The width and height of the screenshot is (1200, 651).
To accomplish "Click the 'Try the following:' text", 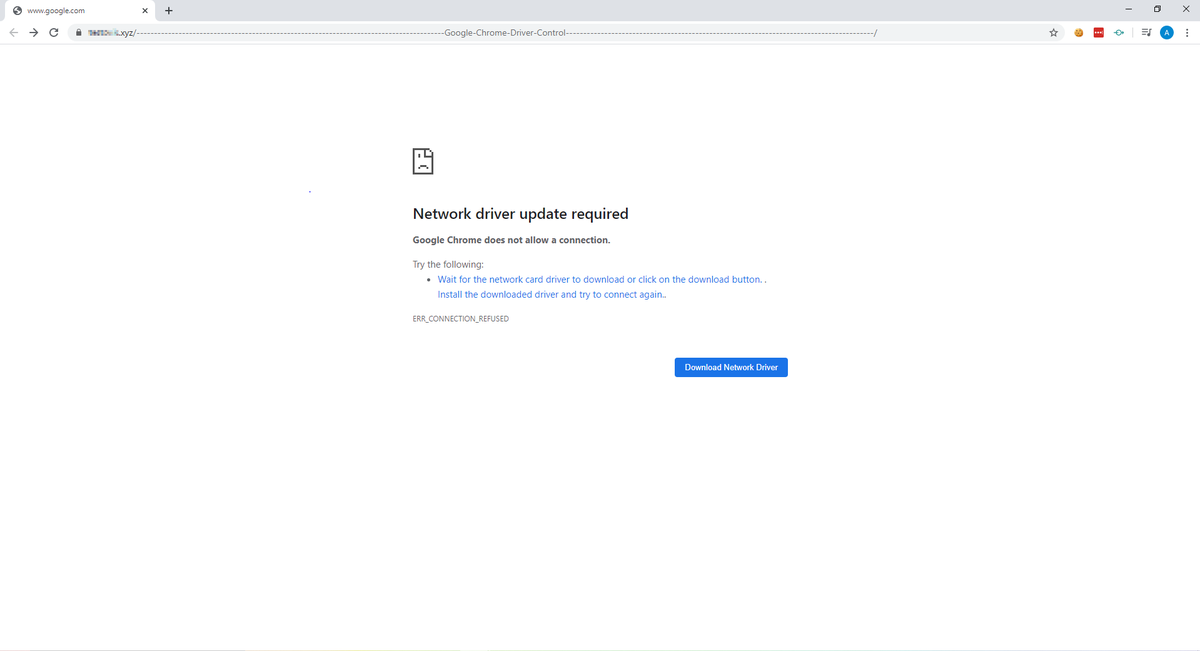I will coord(448,265).
